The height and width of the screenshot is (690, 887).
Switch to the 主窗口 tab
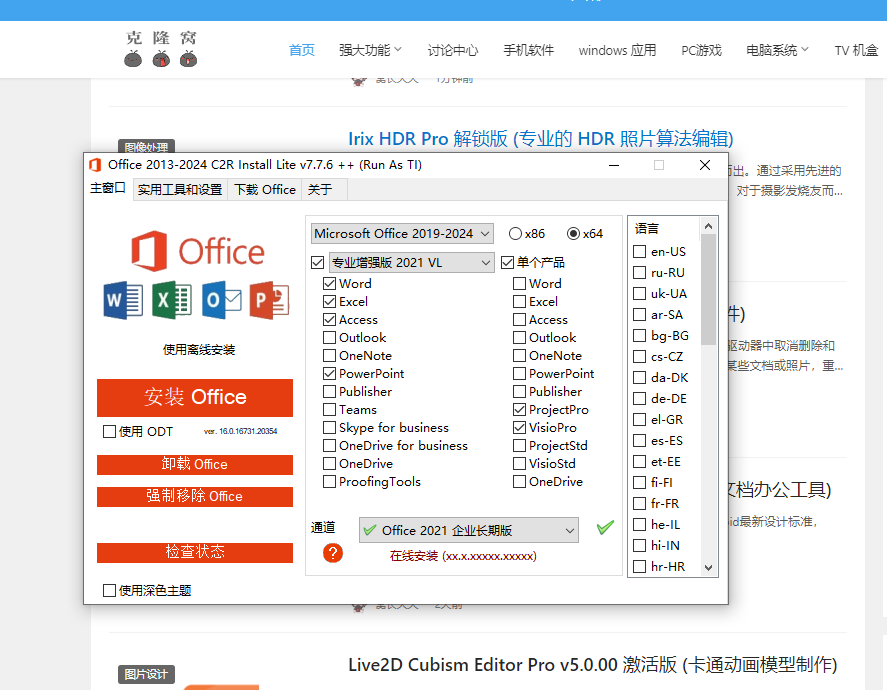(x=107, y=188)
